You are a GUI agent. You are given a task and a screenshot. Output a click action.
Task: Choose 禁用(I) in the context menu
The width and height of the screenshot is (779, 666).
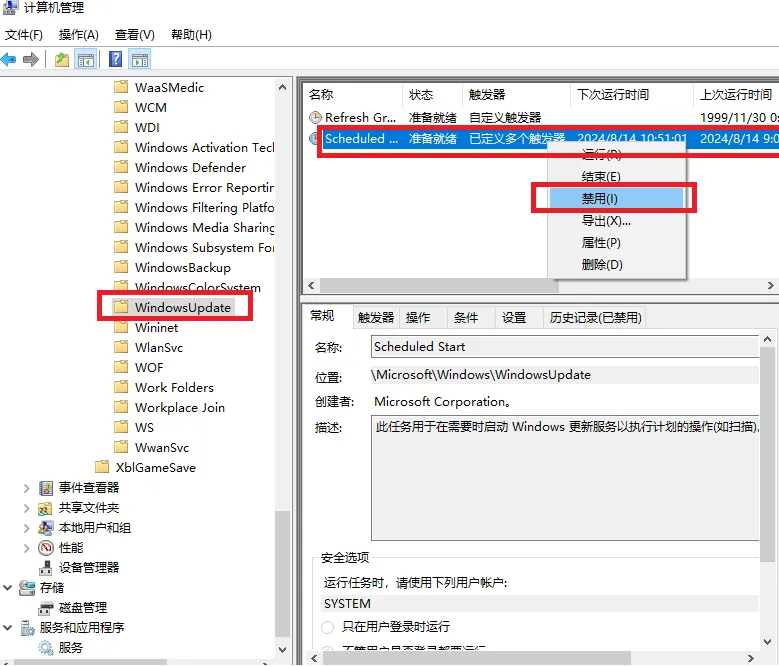tap(600, 199)
